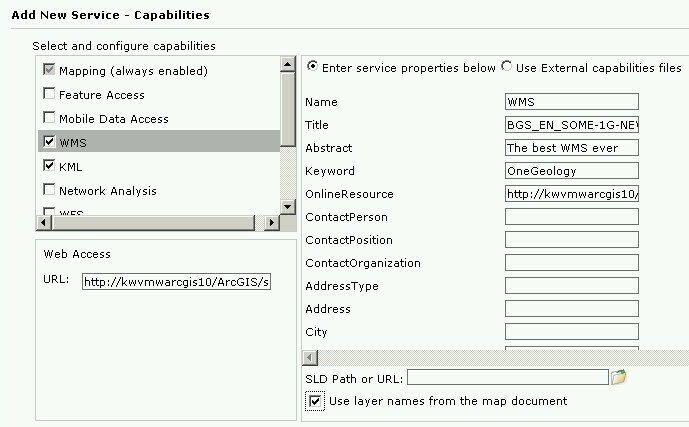This screenshot has width=689, height=427.
Task: Toggle Use layer names from map document
Action: pos(315,401)
